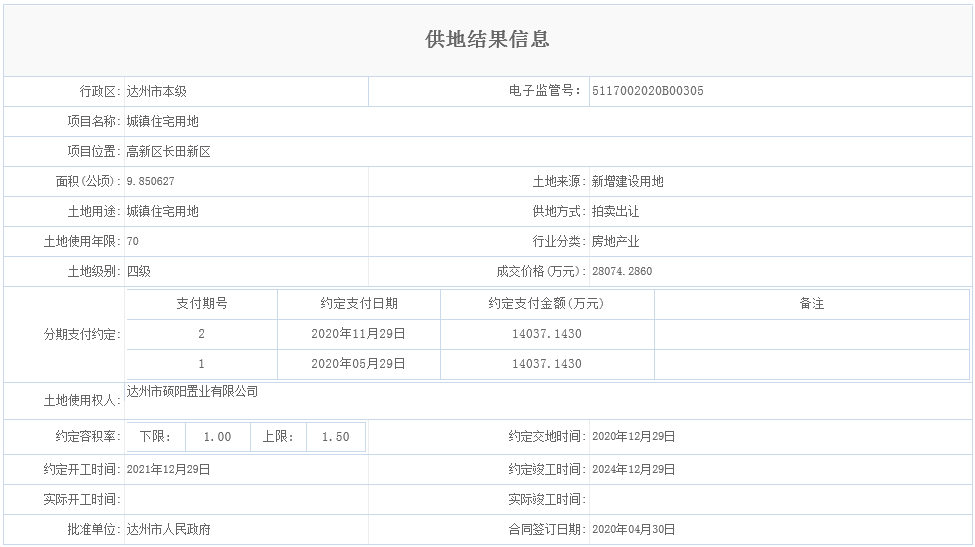Click the 约定容积率 label
This screenshot has width=975, height=547.
(88, 436)
